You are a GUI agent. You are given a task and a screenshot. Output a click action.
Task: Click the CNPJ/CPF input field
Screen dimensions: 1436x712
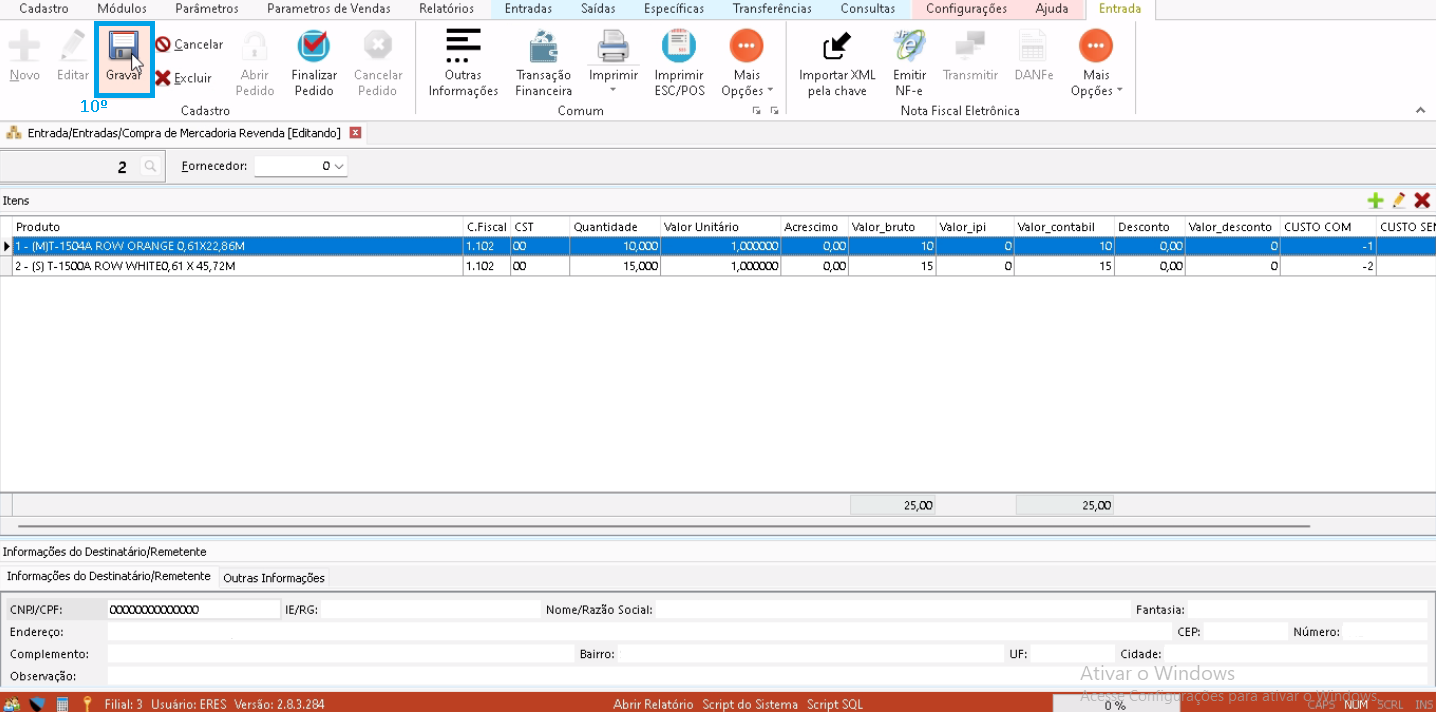click(x=194, y=609)
